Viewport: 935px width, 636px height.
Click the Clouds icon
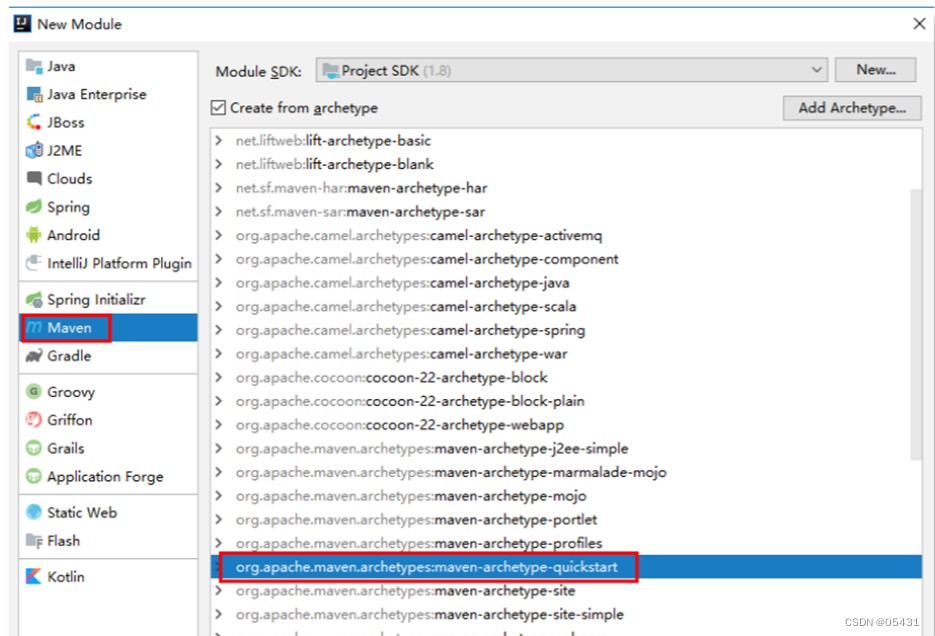(x=34, y=178)
